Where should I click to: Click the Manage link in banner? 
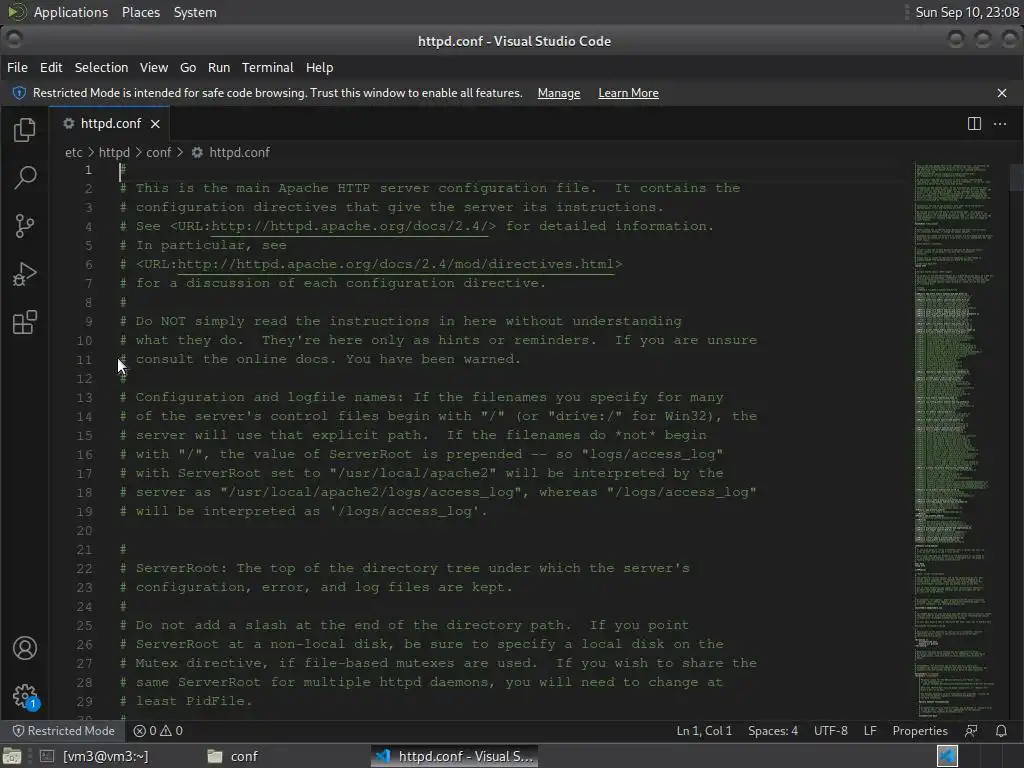[558, 93]
